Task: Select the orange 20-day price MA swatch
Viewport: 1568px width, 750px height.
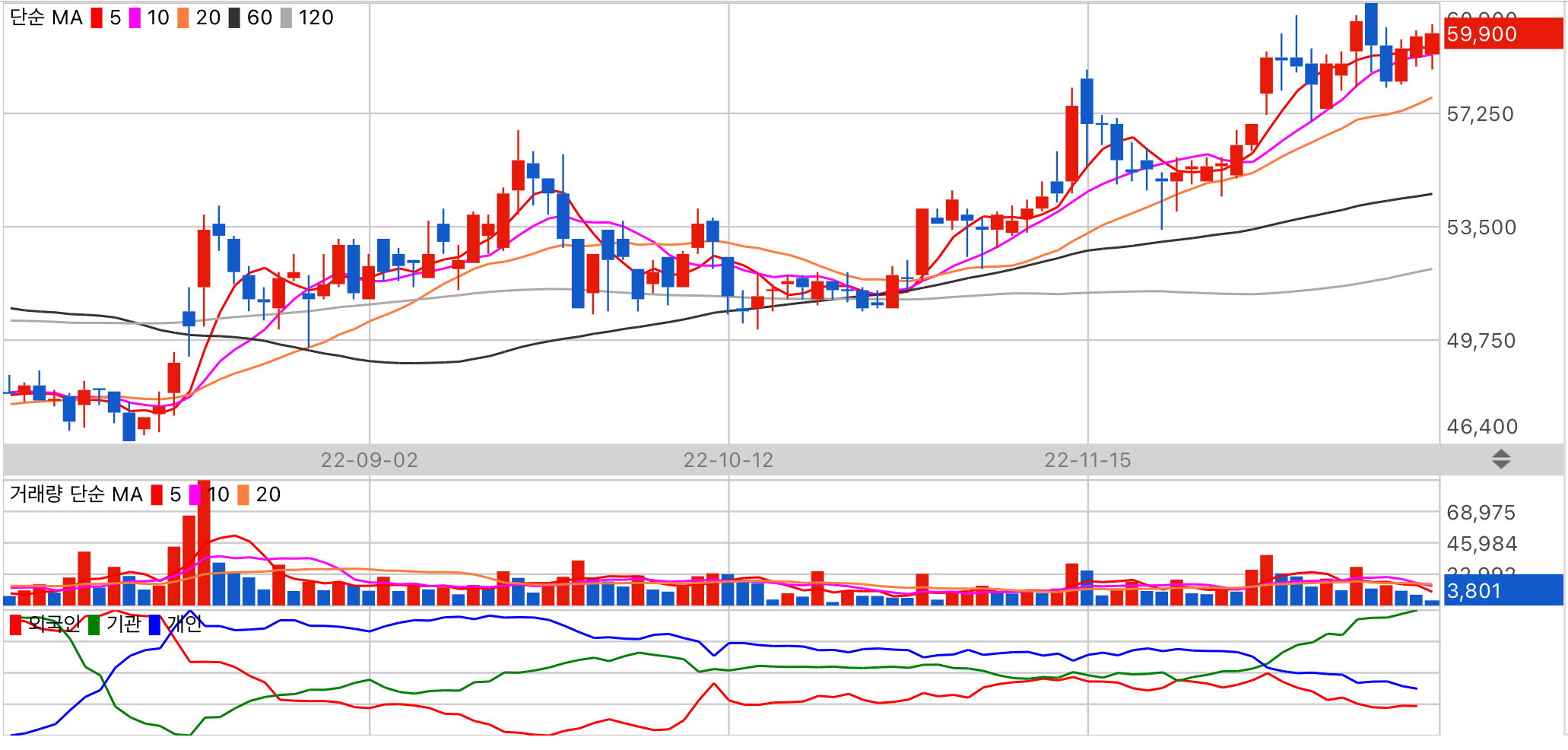Action: (x=183, y=17)
